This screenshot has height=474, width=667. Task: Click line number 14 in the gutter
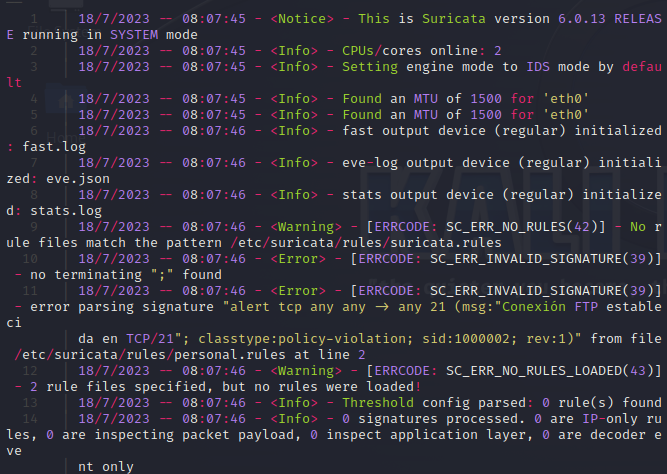coord(30,419)
